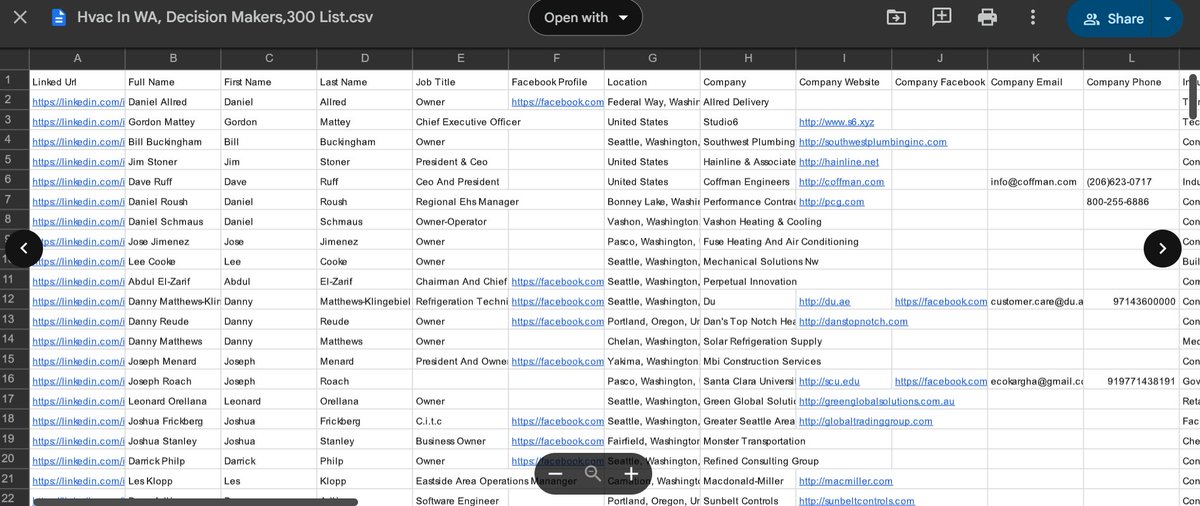The height and width of the screenshot is (506, 1200).
Task: Open the http://macmiller.com link
Action: coord(845,481)
